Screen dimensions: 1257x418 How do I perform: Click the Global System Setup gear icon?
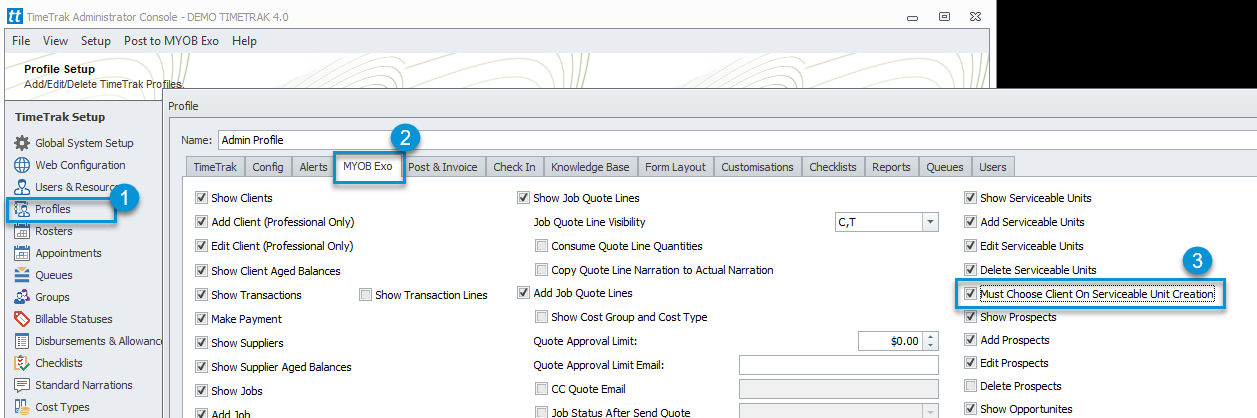[x=22, y=143]
